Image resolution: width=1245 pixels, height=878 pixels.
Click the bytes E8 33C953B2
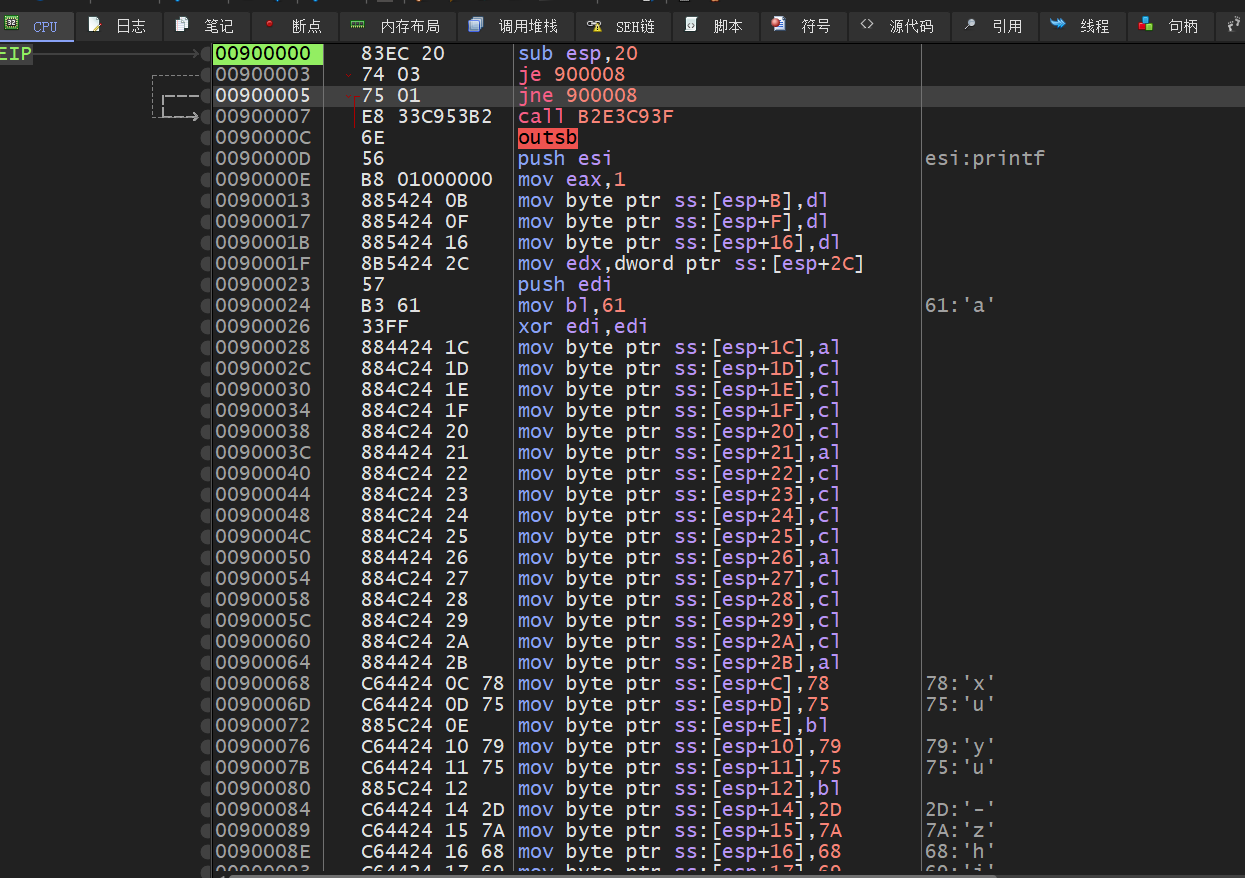click(427, 116)
